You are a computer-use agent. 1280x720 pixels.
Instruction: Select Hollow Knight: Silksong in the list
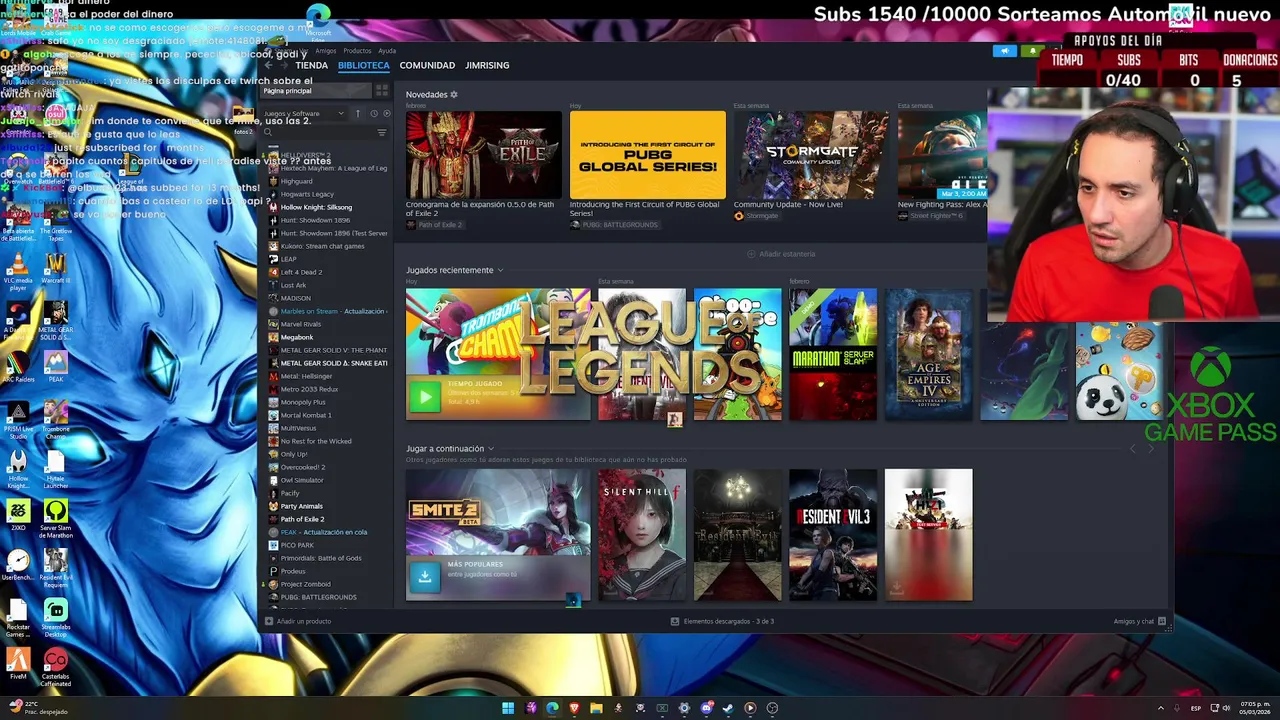pos(316,207)
